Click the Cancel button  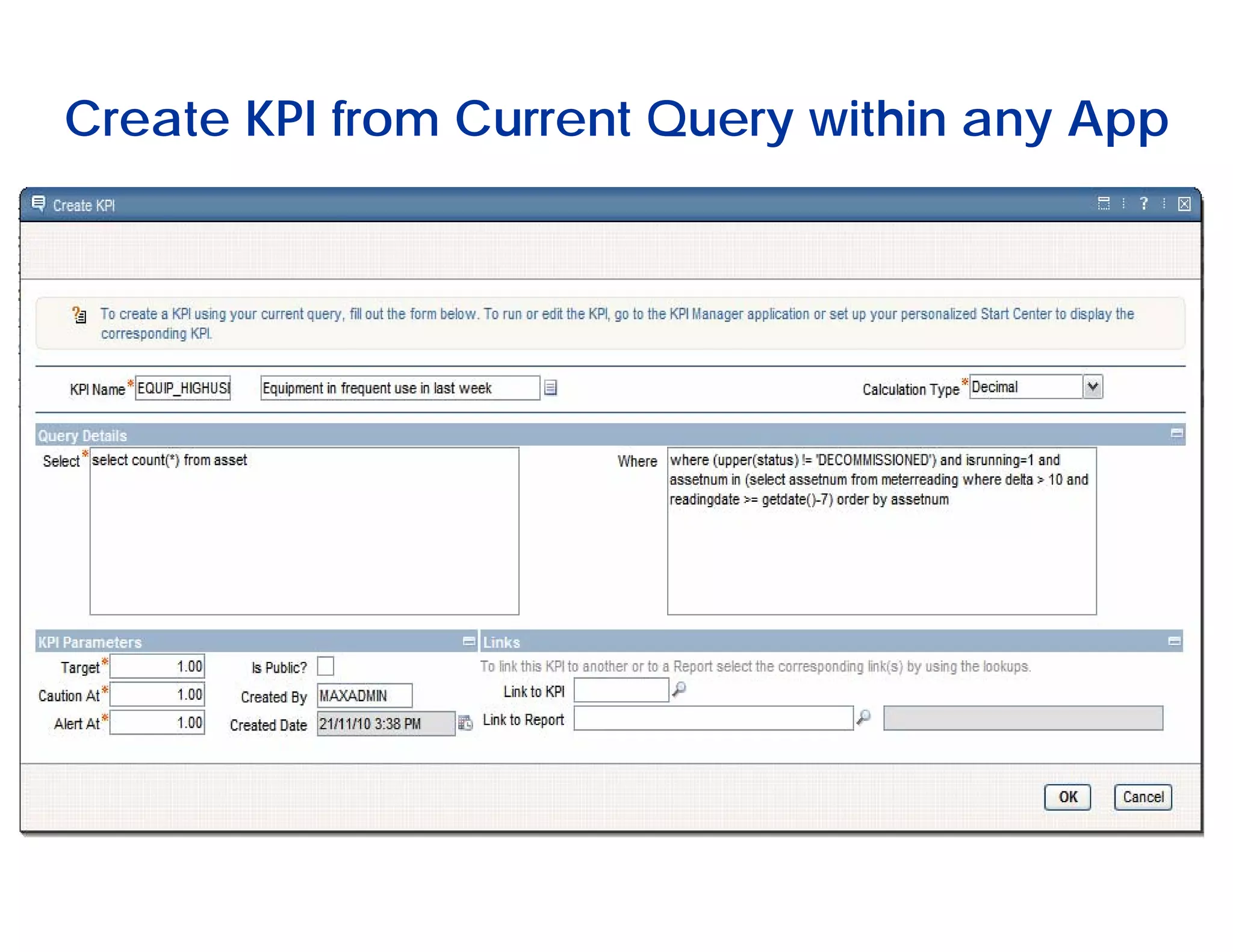click(1143, 797)
